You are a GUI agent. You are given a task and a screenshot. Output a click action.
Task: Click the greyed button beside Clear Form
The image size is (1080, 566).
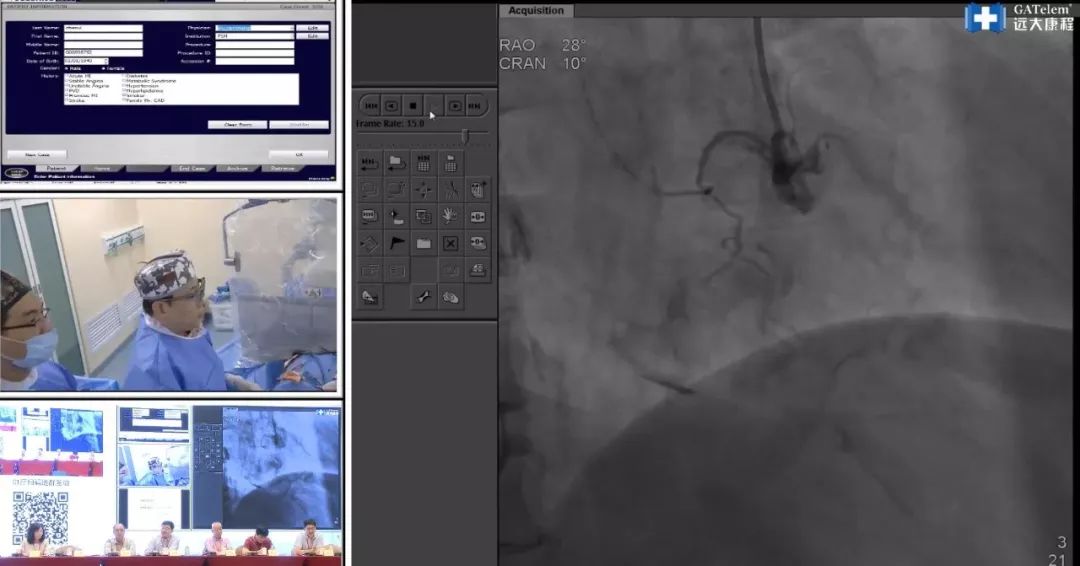(300, 125)
